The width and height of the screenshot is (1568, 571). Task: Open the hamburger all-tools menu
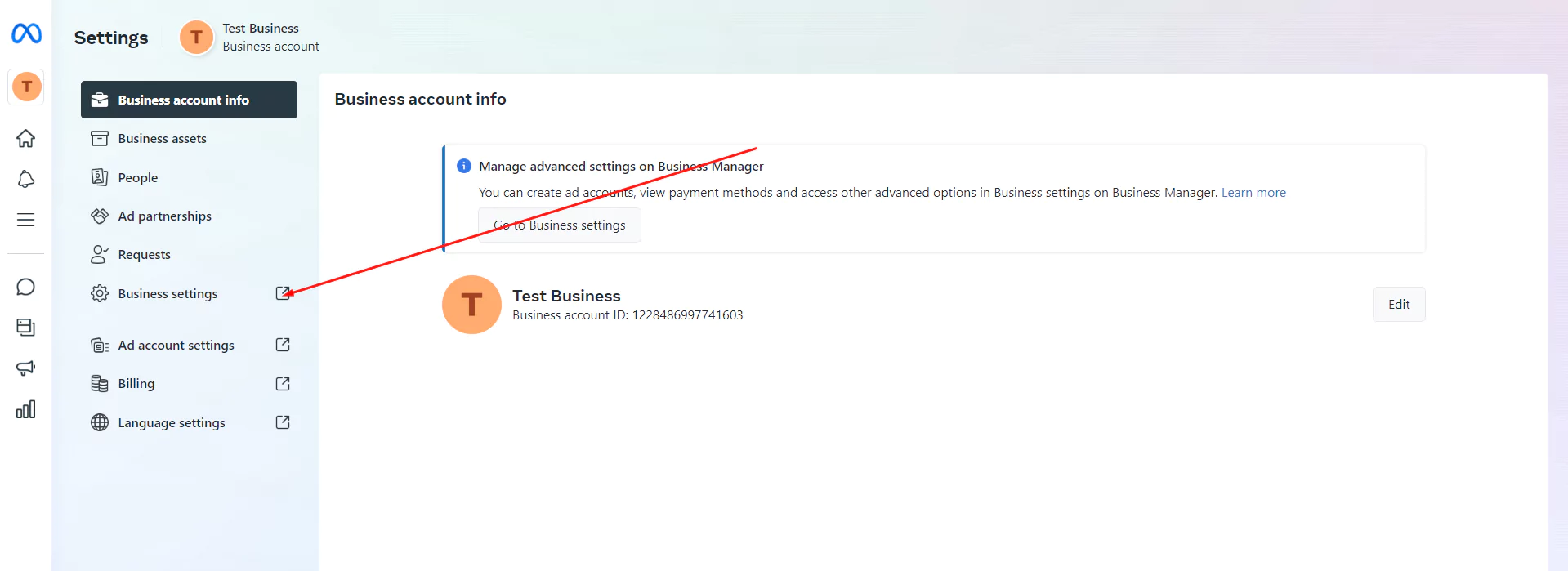point(26,220)
